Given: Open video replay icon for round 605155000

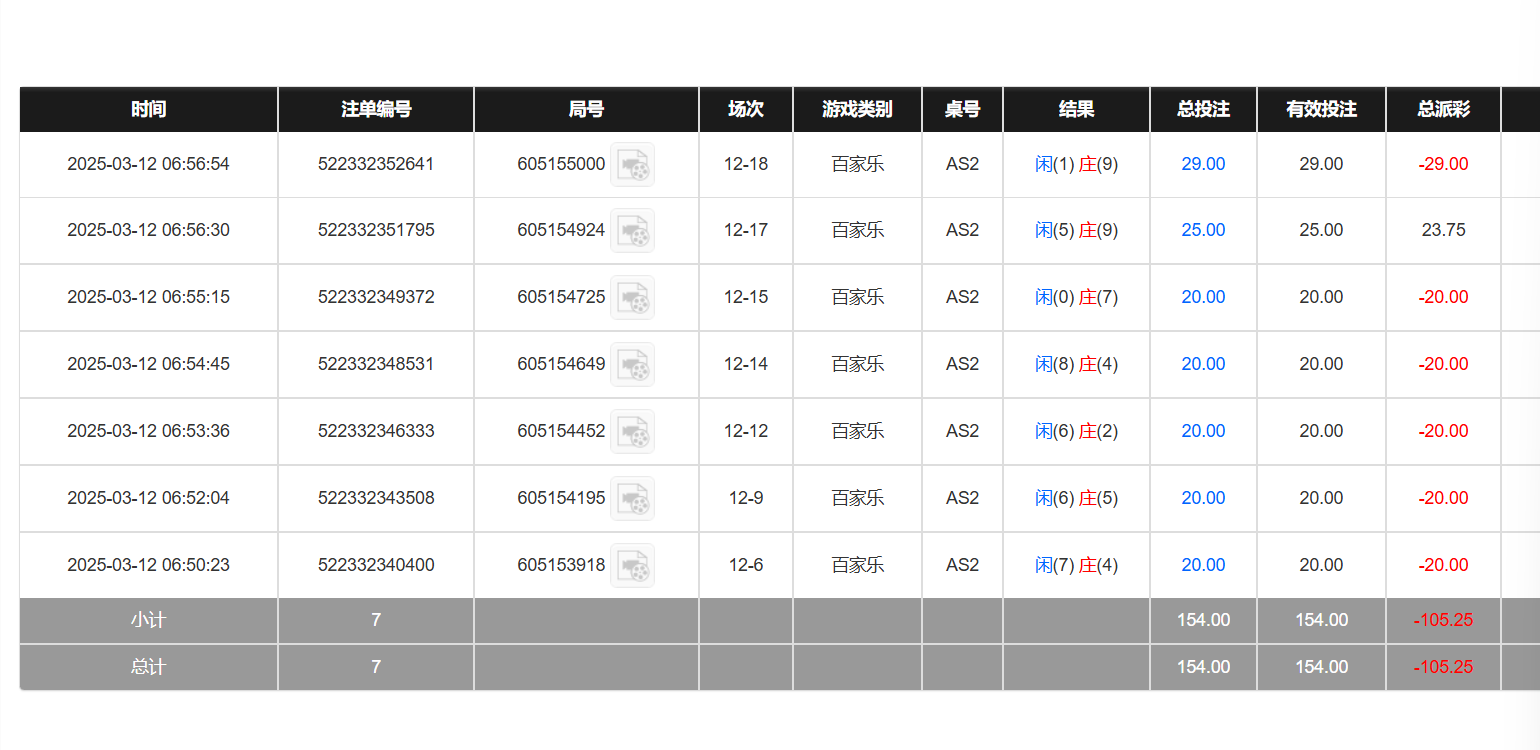Looking at the screenshot, I should pyautogui.click(x=632, y=165).
